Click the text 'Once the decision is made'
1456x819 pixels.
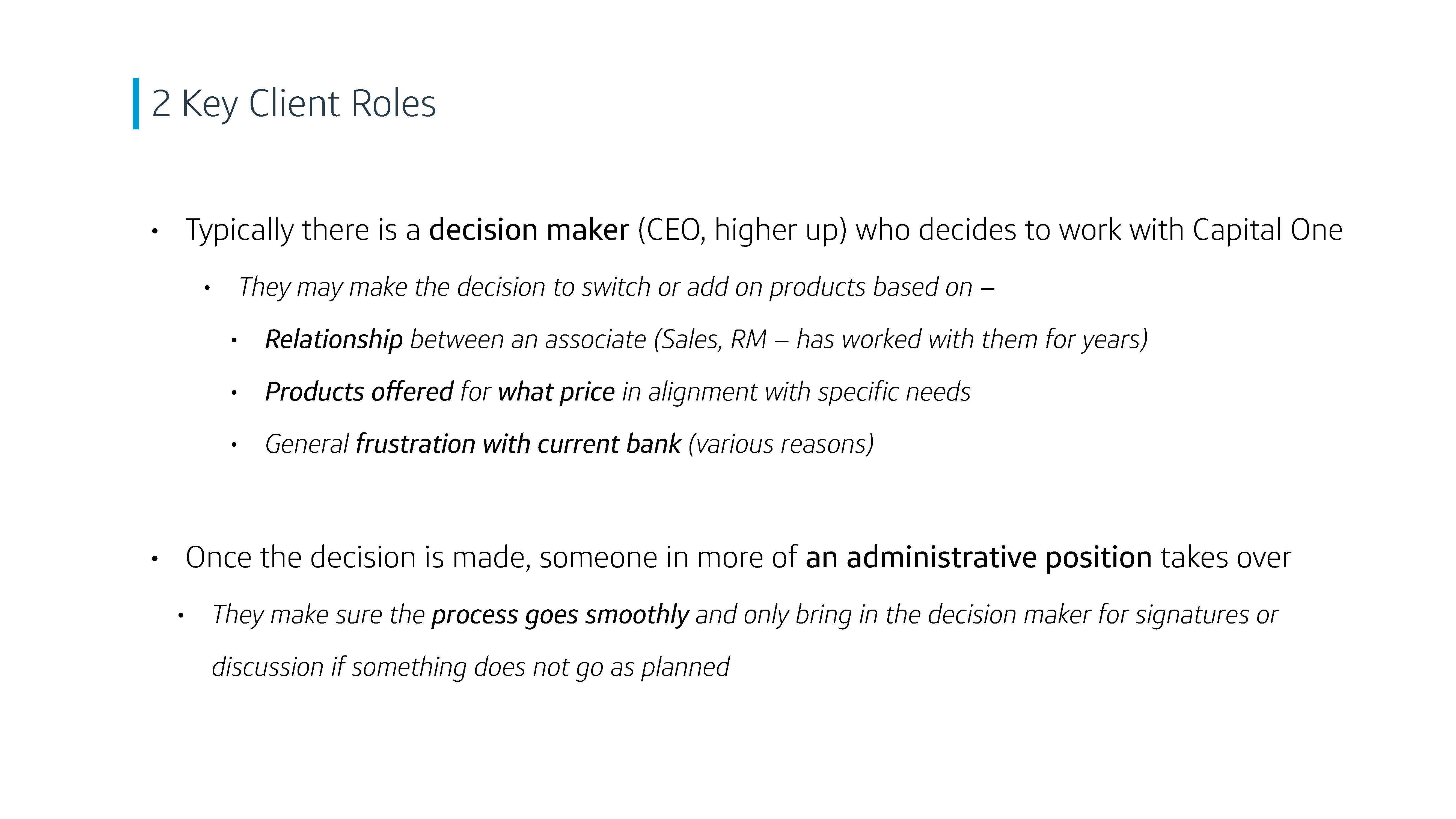click(358, 558)
